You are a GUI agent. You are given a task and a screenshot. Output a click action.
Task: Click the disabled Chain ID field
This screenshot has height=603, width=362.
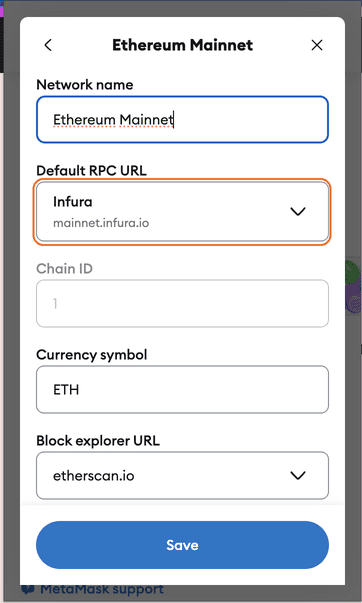tap(182, 303)
